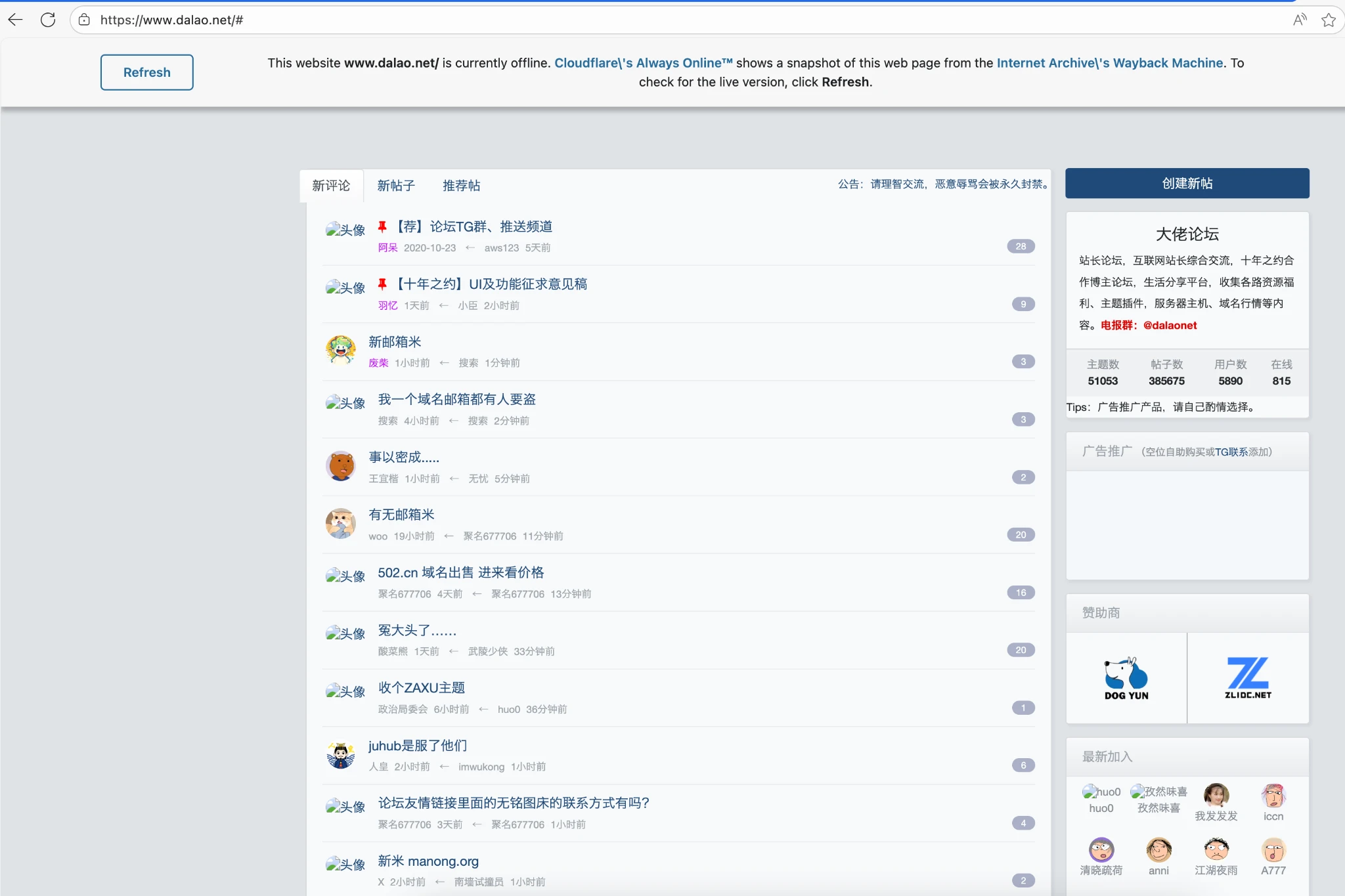This screenshot has height=896, width=1345.
Task: Click 创建新帖 button
Action: point(1187,183)
